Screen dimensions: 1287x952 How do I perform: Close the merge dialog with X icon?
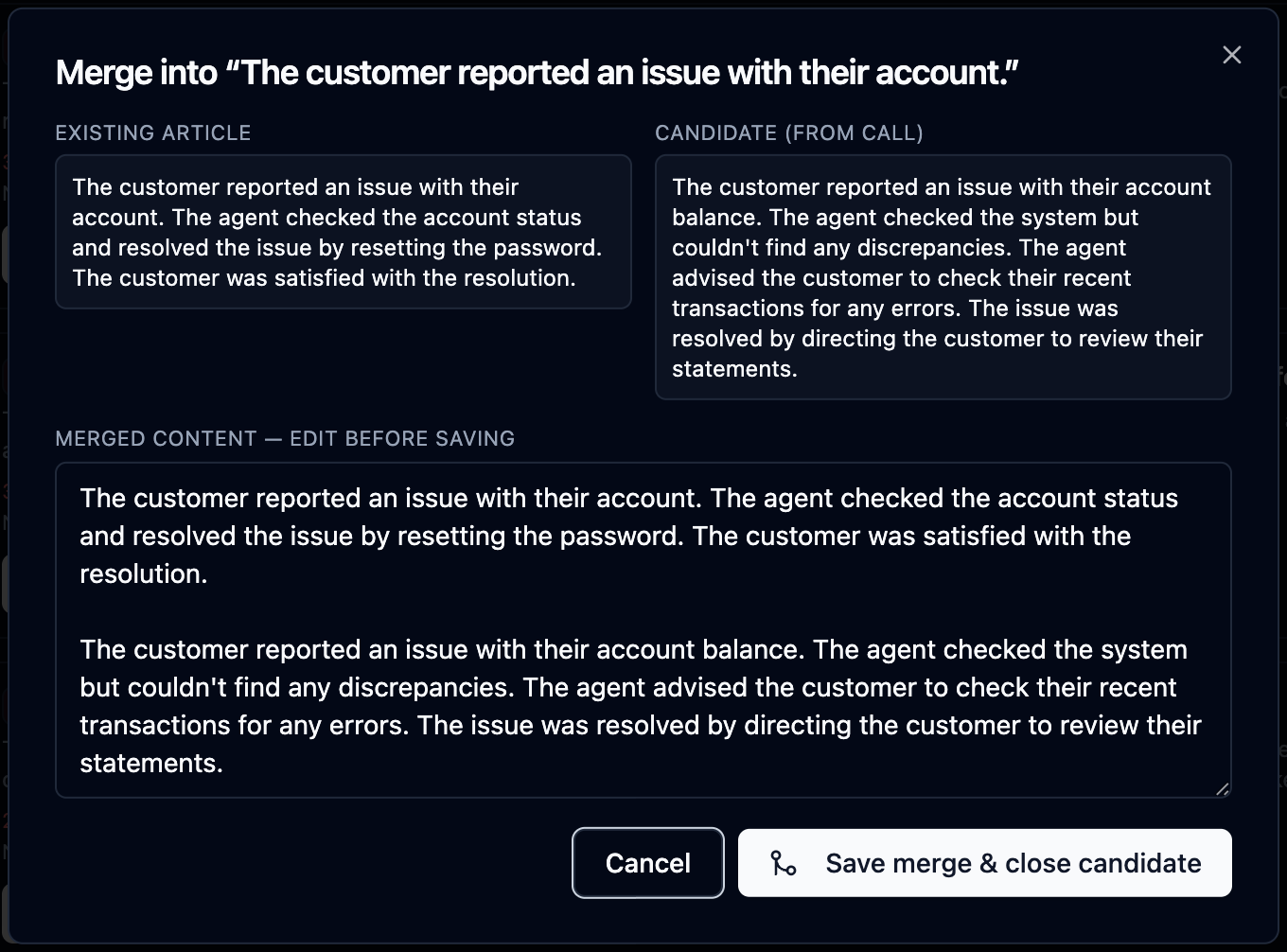point(1231,55)
